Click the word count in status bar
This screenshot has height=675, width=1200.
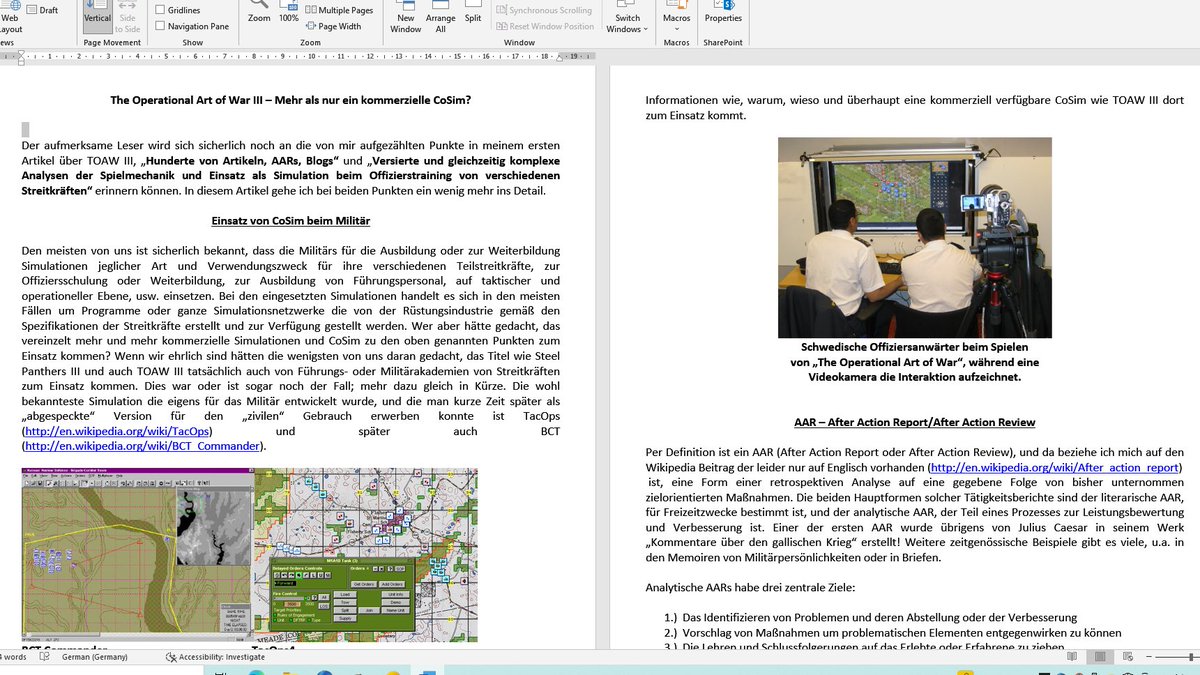(x=14, y=657)
